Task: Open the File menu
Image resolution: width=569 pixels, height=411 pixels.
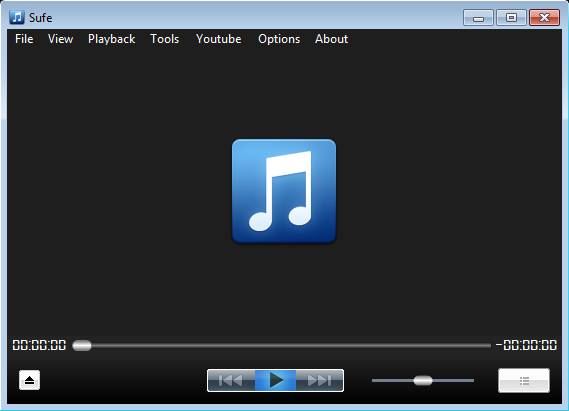Action: [24, 39]
